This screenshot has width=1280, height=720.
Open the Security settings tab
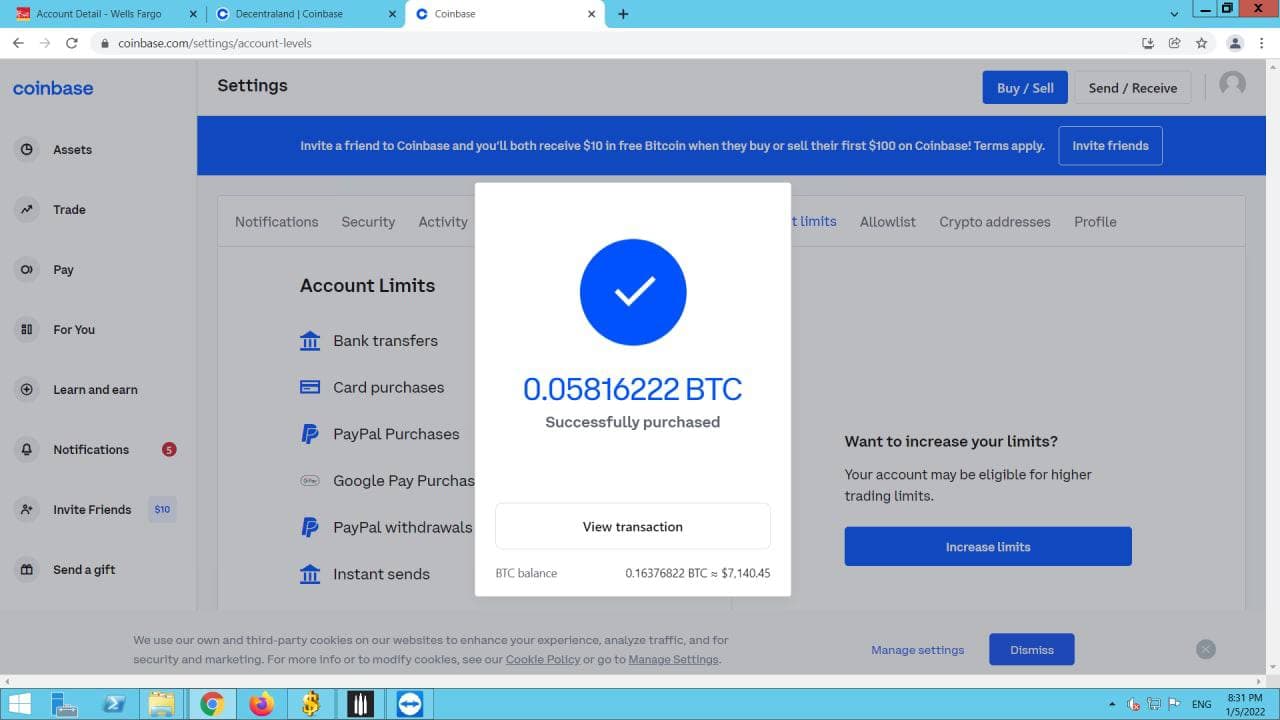point(368,222)
